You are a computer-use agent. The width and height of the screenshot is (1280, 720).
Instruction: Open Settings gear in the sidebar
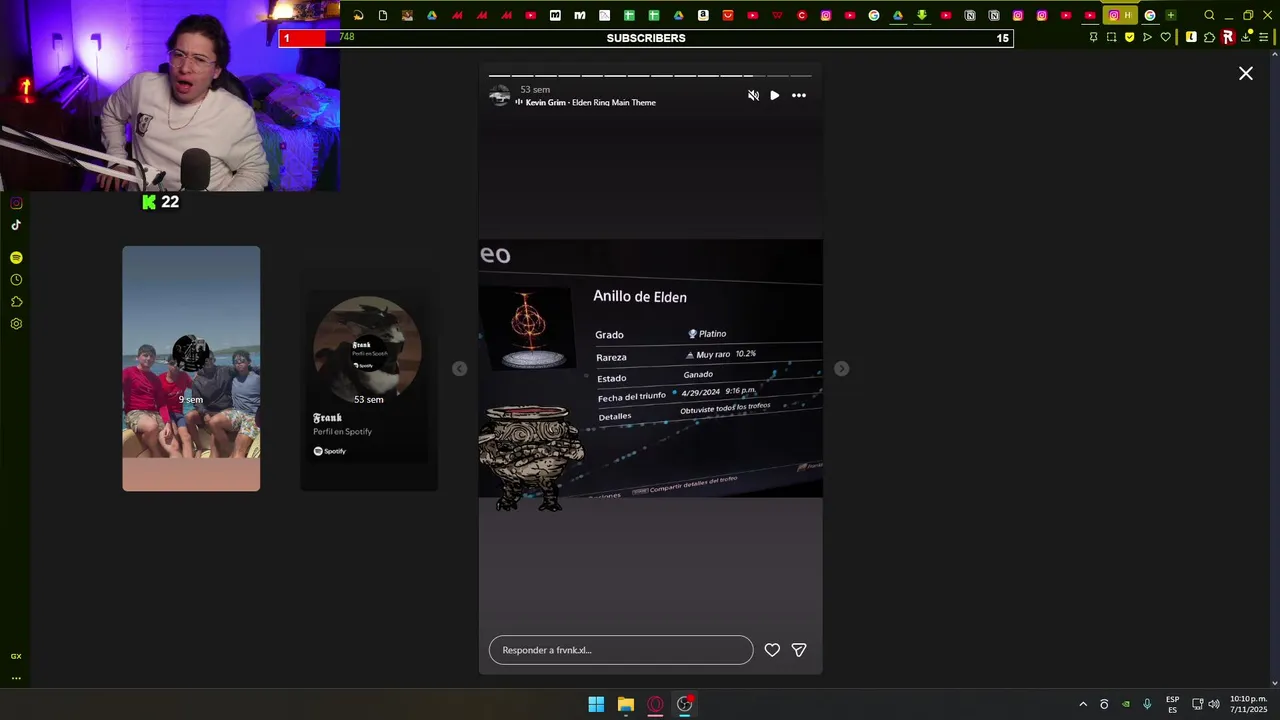16,324
